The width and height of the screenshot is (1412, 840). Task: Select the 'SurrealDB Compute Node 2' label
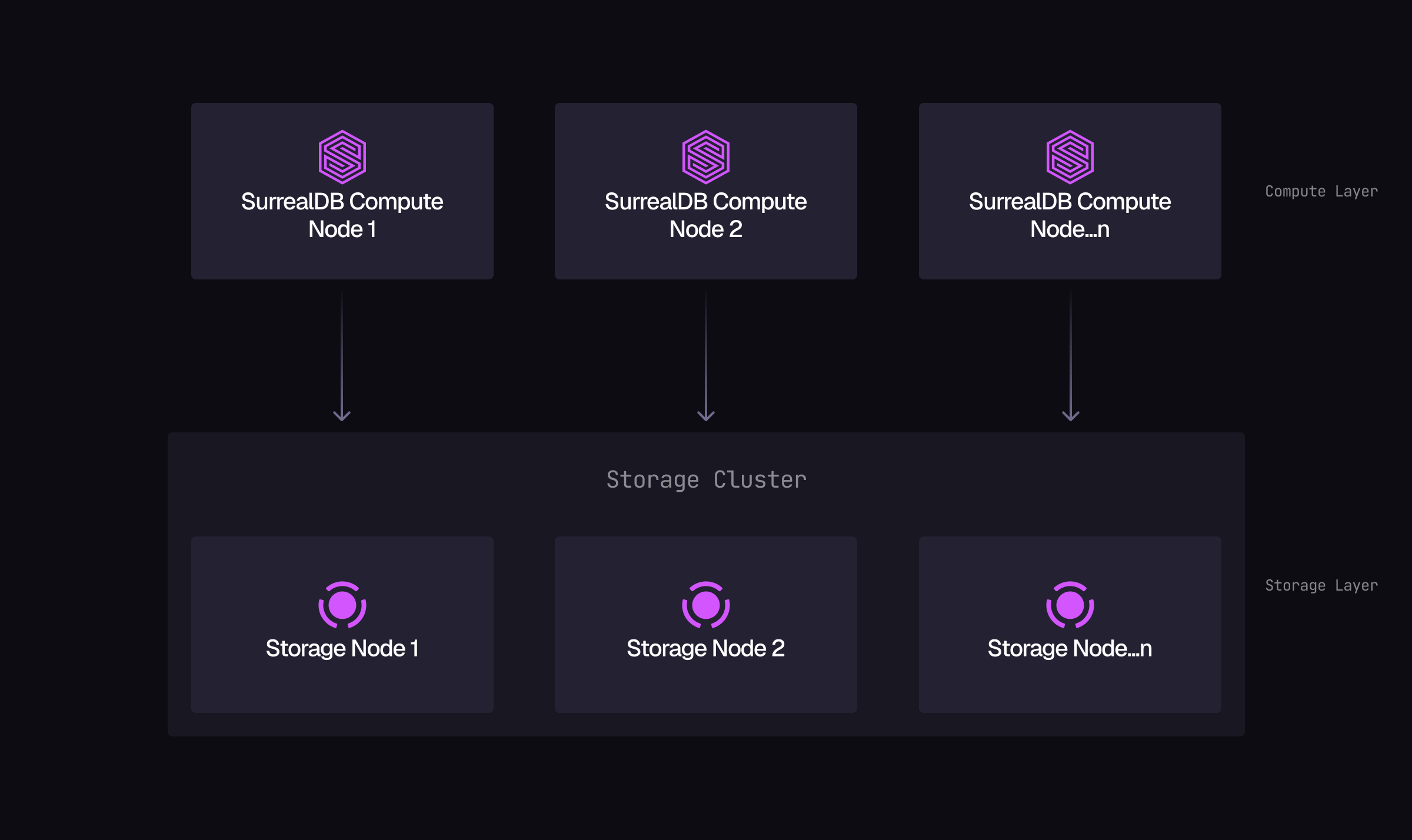pyautogui.click(x=706, y=215)
